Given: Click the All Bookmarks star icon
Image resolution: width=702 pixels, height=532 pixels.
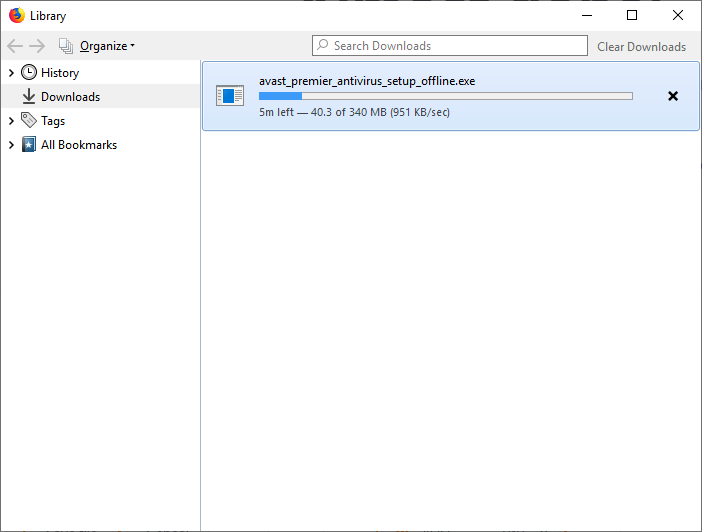Looking at the screenshot, I should [29, 144].
